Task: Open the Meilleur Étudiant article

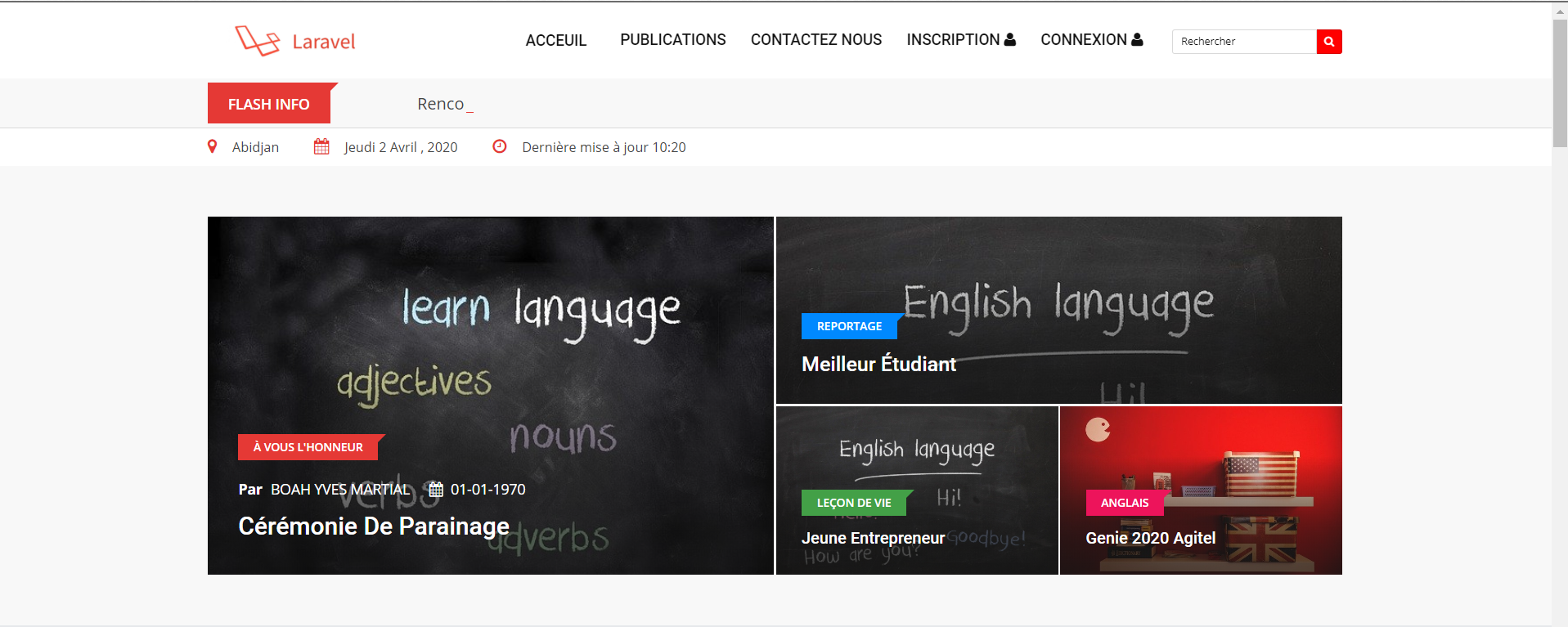Action: 878,365
